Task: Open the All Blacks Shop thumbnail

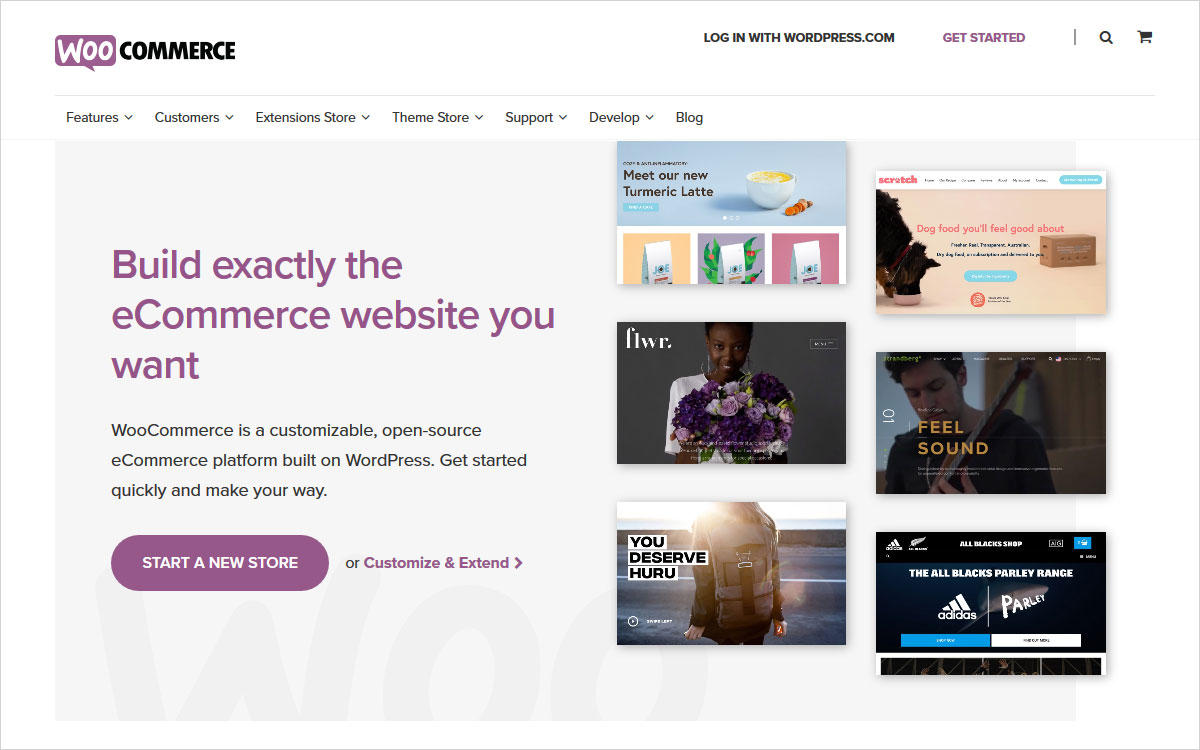Action: 991,604
